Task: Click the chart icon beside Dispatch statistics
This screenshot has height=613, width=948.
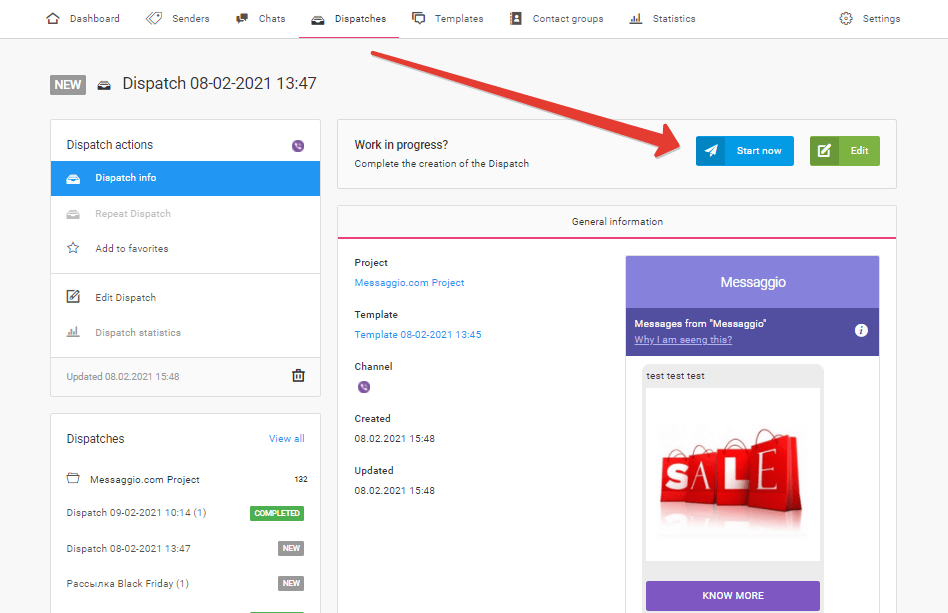Action: (x=73, y=332)
